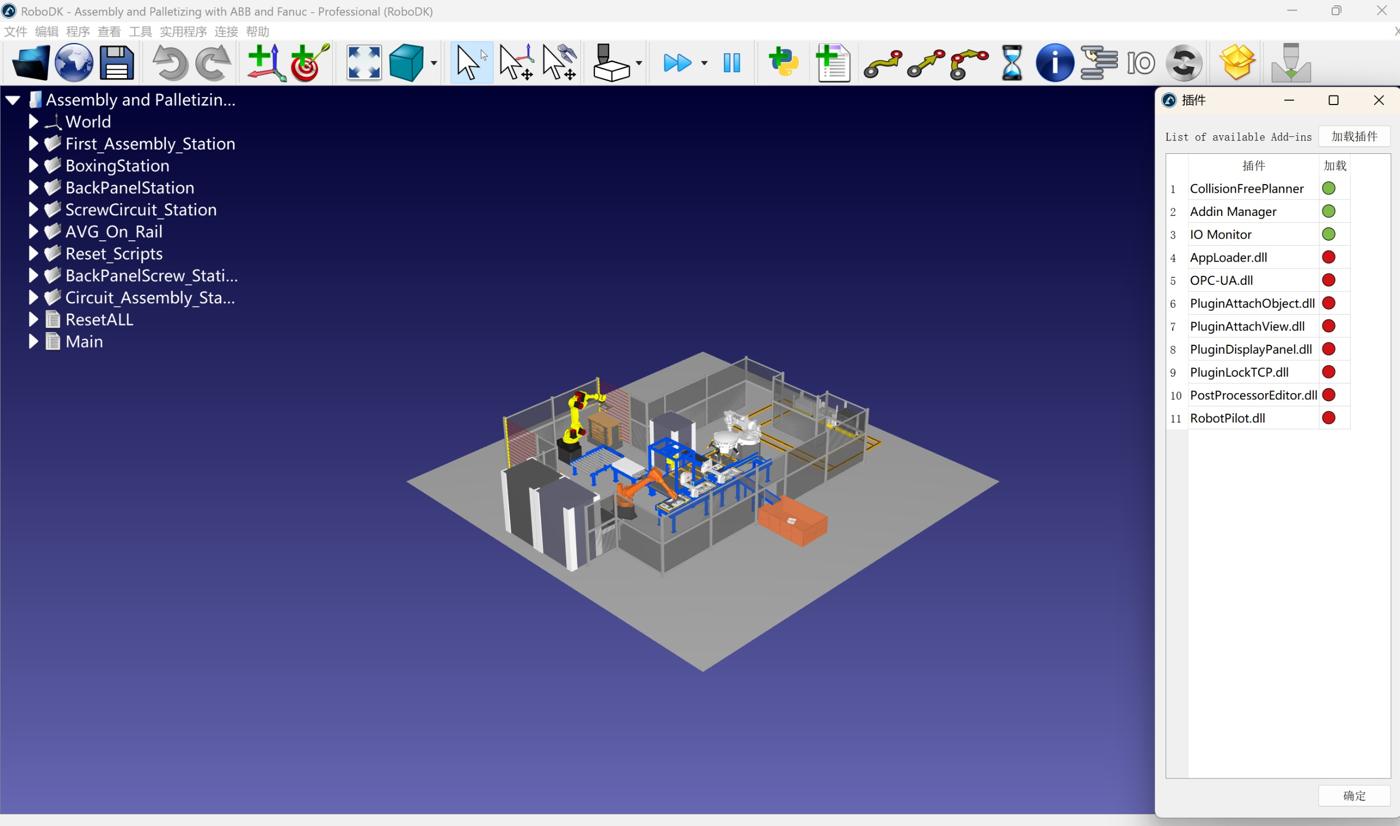
Task: Toggle load status of CollisionFreePlanner plugin
Action: [x=1329, y=188]
